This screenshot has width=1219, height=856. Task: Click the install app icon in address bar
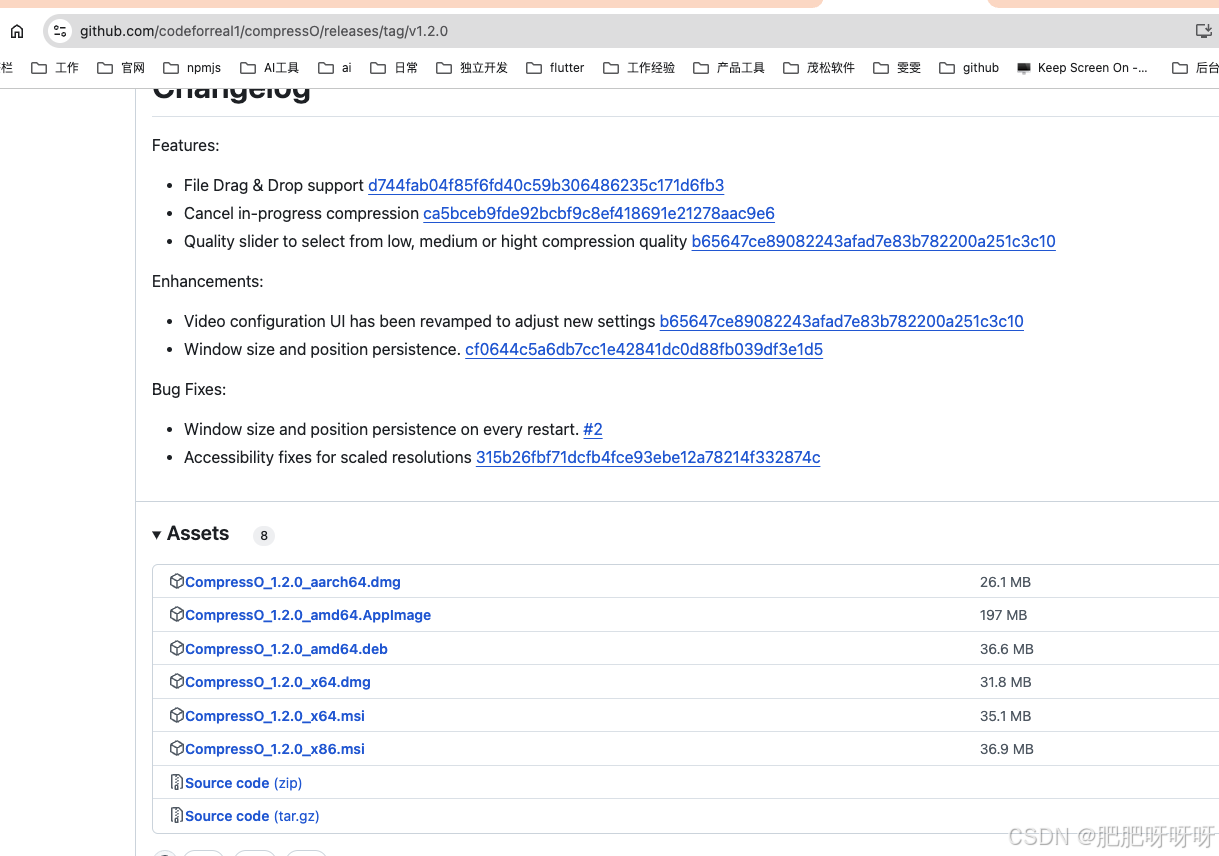click(1204, 31)
